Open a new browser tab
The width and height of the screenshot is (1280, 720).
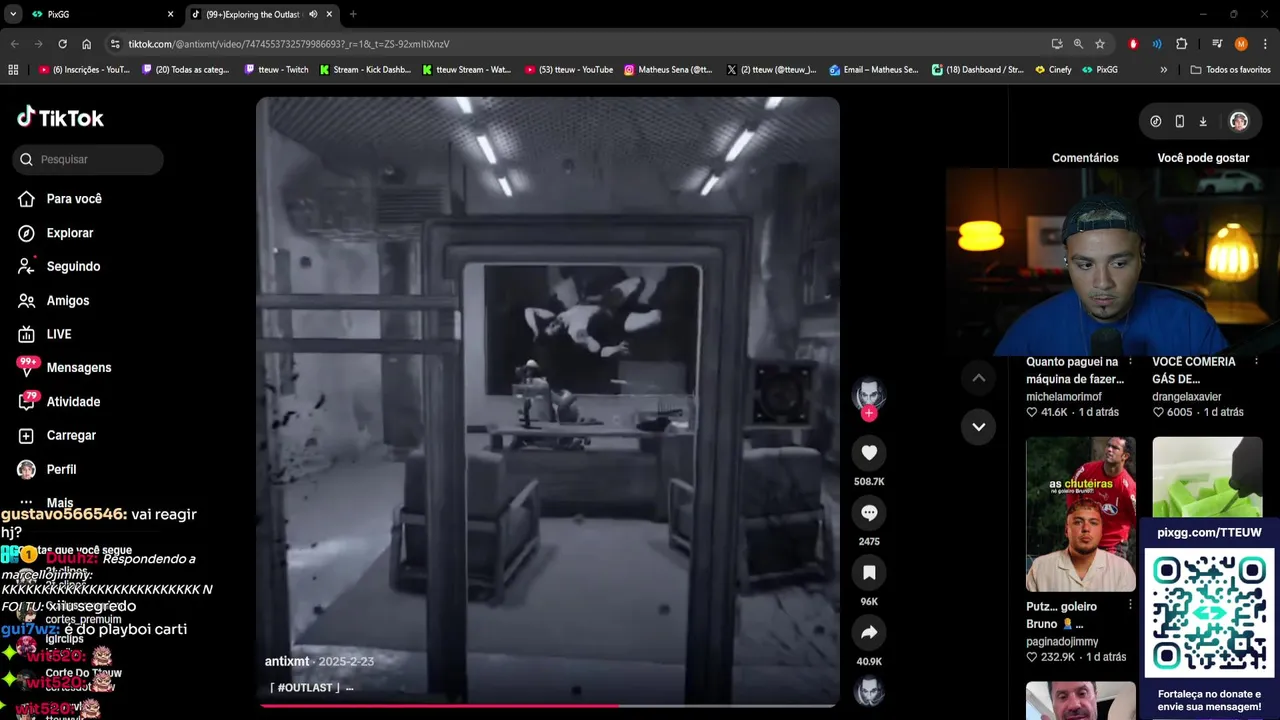click(x=353, y=14)
